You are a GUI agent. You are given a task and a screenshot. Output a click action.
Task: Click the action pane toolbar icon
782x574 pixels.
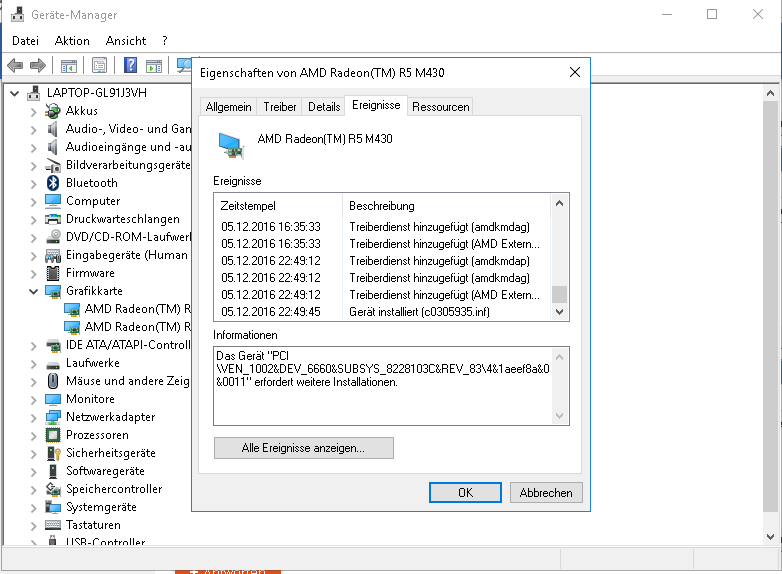[x=154, y=65]
